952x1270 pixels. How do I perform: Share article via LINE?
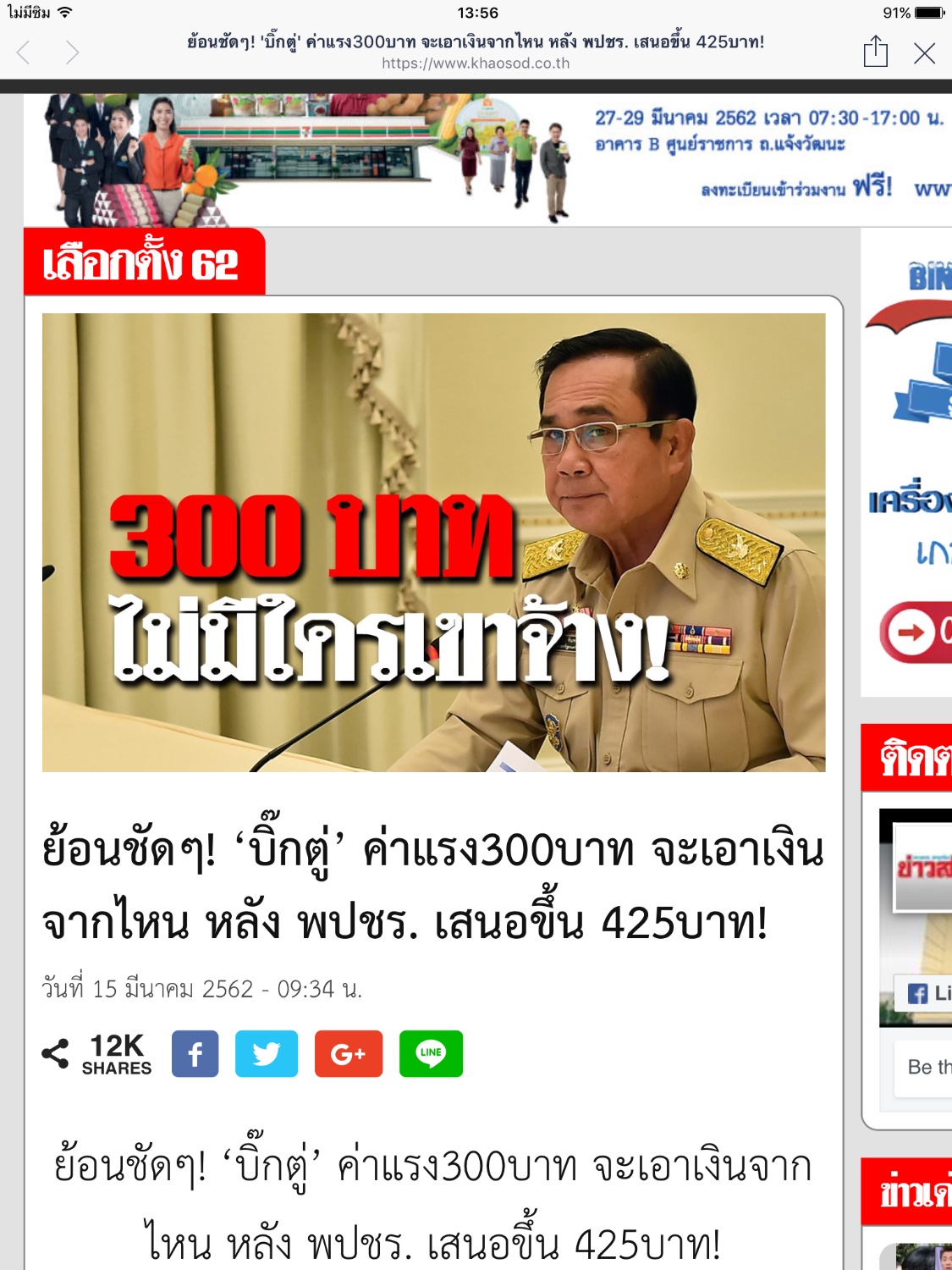(431, 1053)
